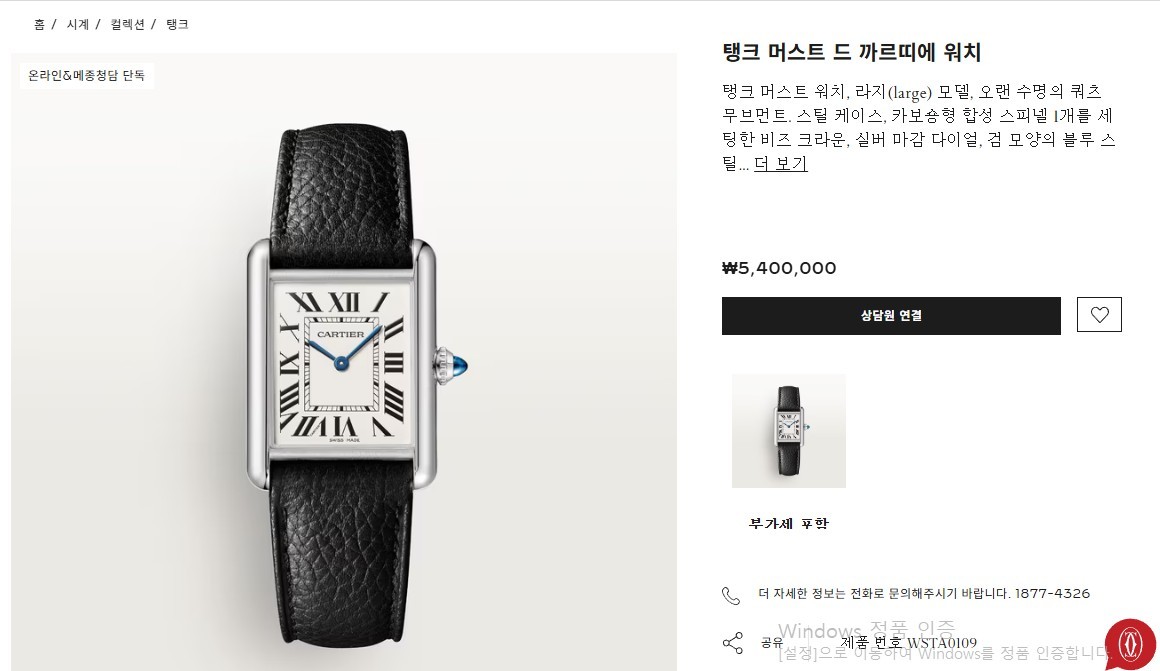Image resolution: width=1160 pixels, height=671 pixels.
Task: Click the share icon
Action: pyautogui.click(x=732, y=643)
